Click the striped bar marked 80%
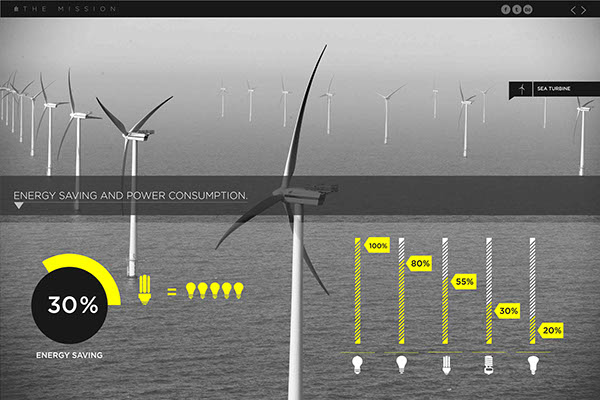 tap(401, 291)
